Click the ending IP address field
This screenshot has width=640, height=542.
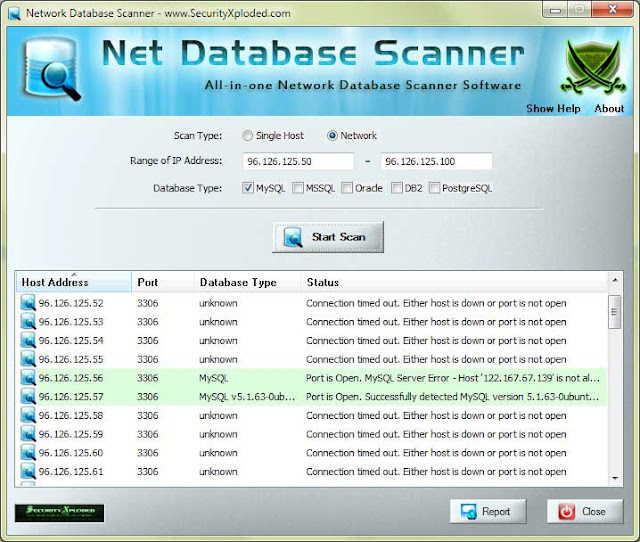(436, 162)
